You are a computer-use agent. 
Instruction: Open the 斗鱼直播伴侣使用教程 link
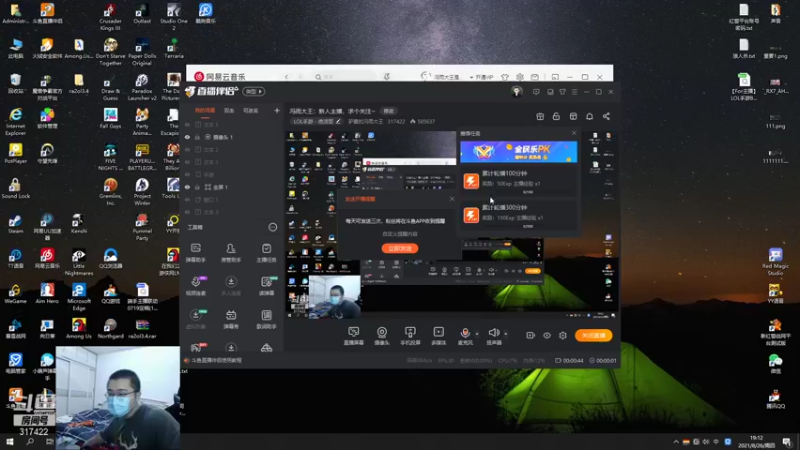coord(216,360)
